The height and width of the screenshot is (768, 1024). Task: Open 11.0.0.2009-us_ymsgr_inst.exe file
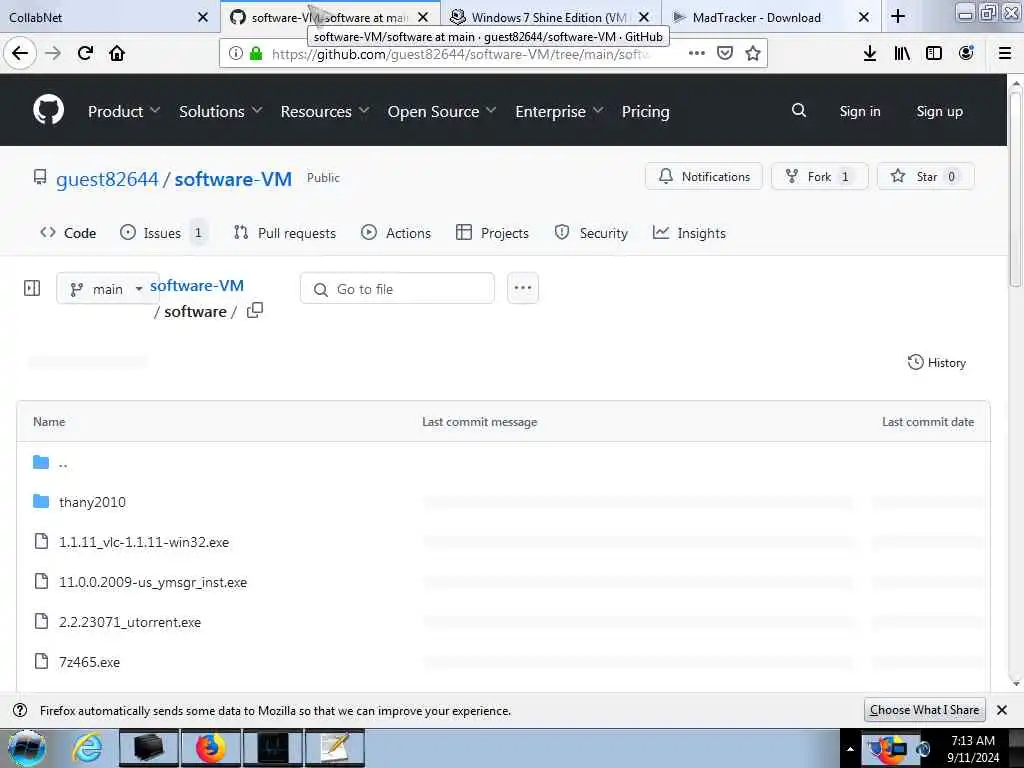153,582
